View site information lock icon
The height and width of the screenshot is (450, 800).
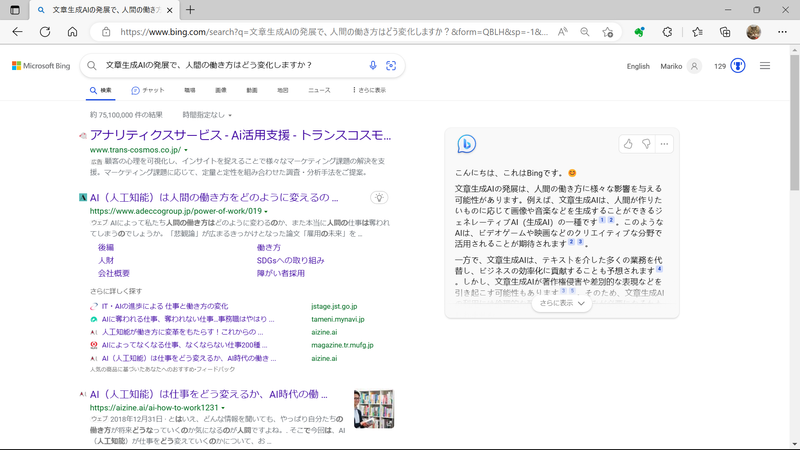pos(106,32)
